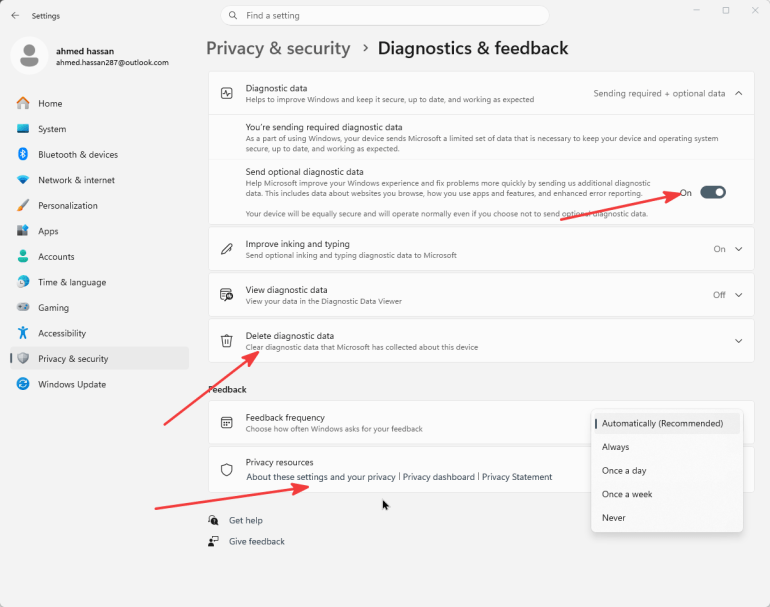770x607 pixels.
Task: Click the Accessibility figure icon
Action: point(23,333)
